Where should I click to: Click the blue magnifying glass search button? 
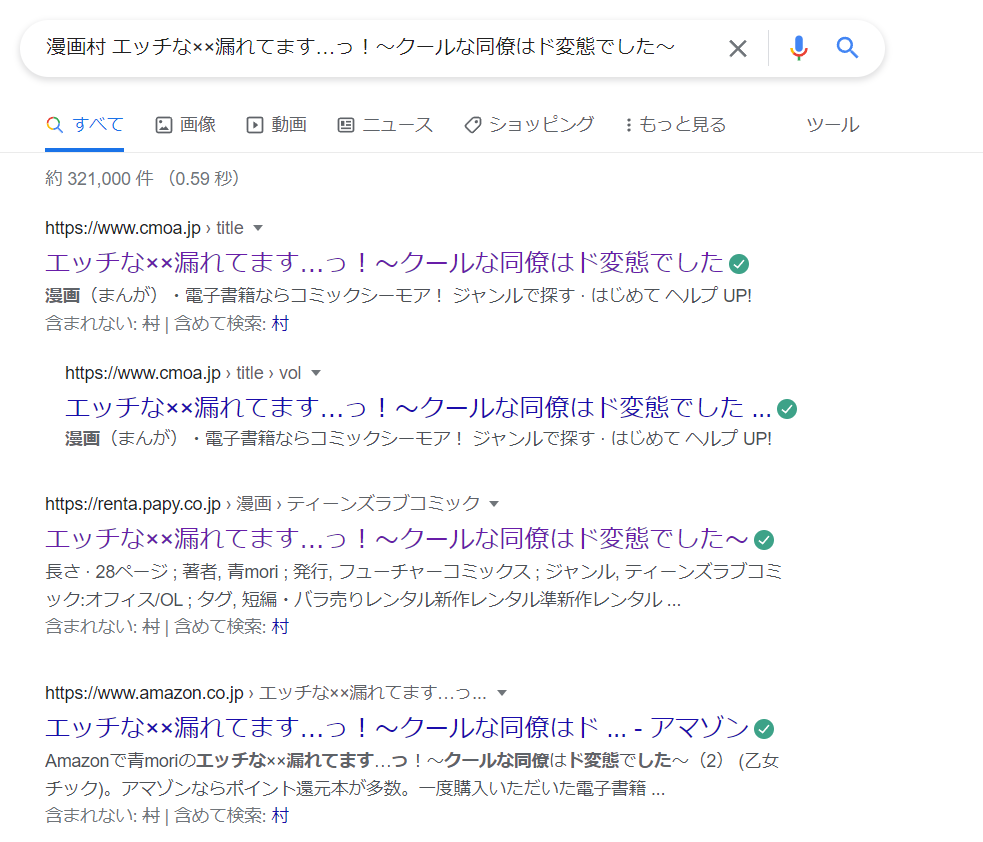(847, 48)
